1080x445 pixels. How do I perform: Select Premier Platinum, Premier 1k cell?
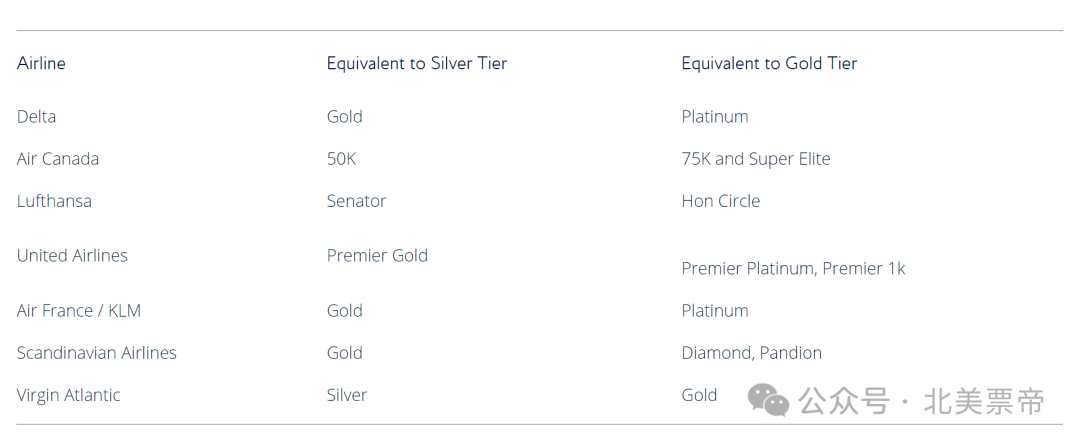pyautogui.click(x=793, y=269)
